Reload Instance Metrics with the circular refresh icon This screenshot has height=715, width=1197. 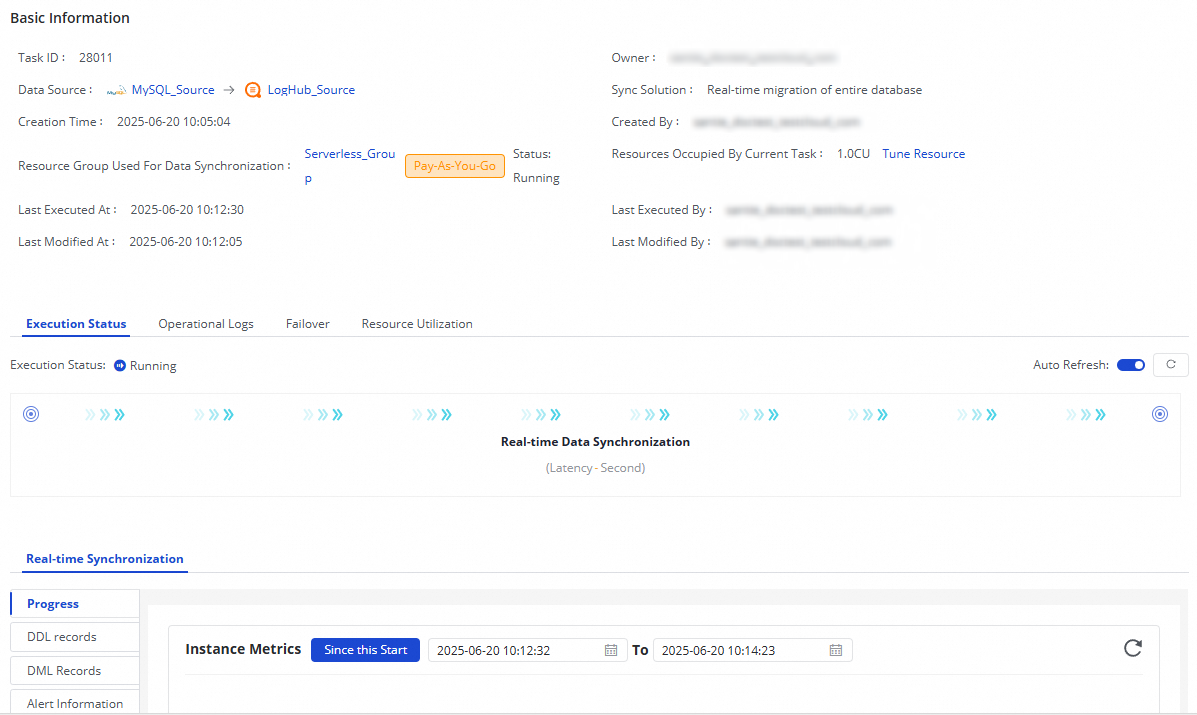(1133, 648)
